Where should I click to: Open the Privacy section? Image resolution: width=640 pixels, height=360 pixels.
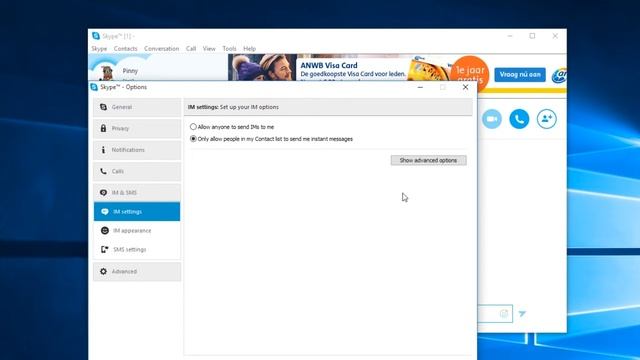coord(137,129)
